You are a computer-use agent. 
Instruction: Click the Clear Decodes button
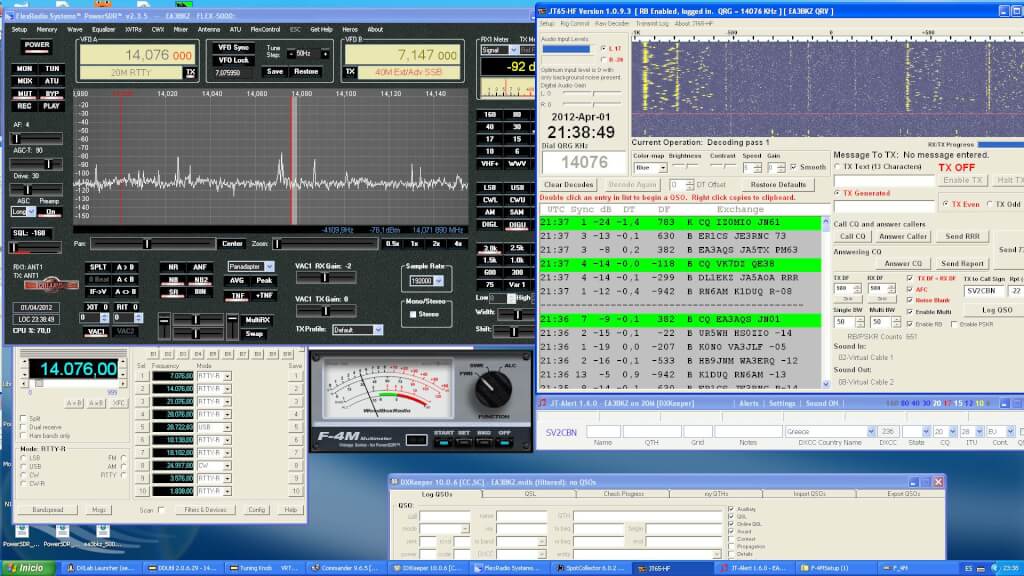pyautogui.click(x=568, y=185)
